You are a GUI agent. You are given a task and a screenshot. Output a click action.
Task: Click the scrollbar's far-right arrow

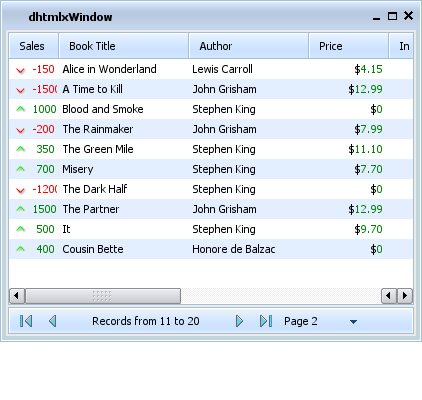click(x=405, y=296)
